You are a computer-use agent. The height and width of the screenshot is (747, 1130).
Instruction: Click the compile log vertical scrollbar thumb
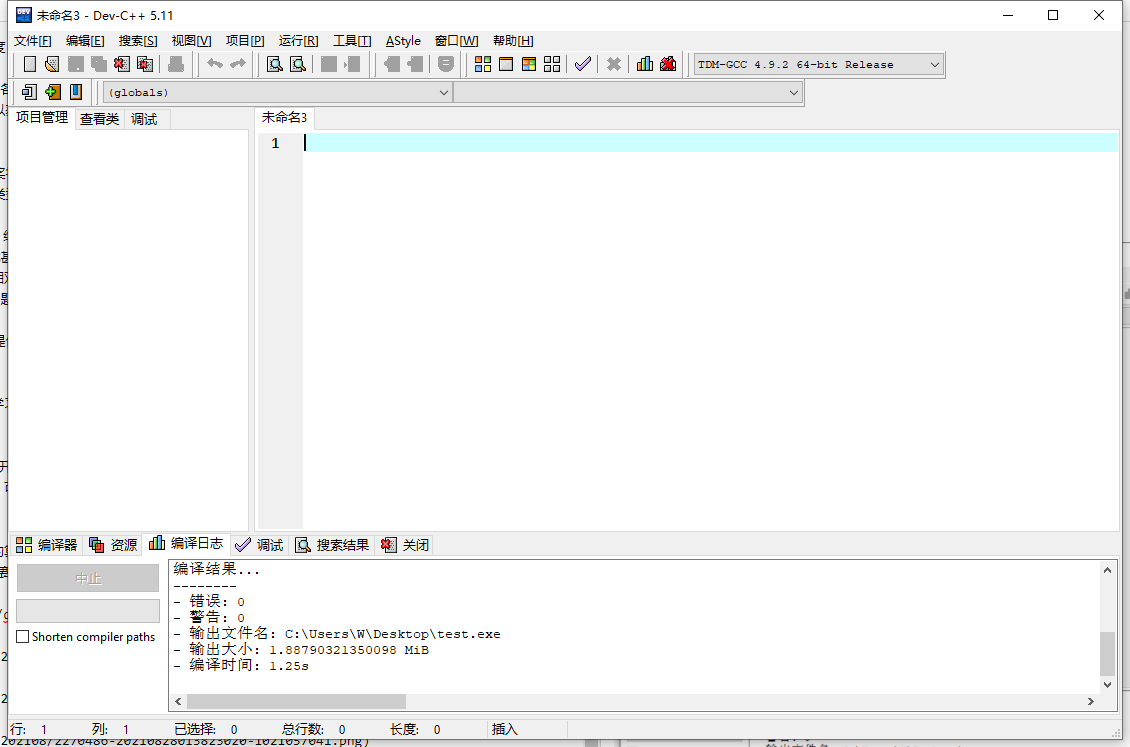click(x=1107, y=653)
